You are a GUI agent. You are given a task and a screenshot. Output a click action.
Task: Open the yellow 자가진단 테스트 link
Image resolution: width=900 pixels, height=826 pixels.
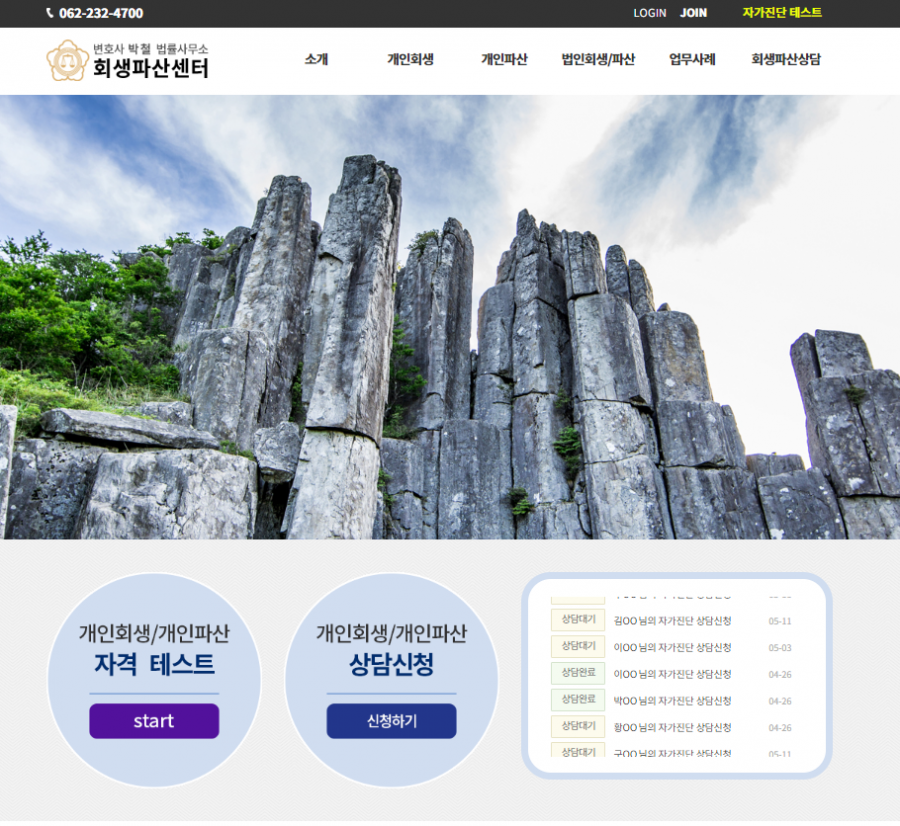click(x=782, y=13)
